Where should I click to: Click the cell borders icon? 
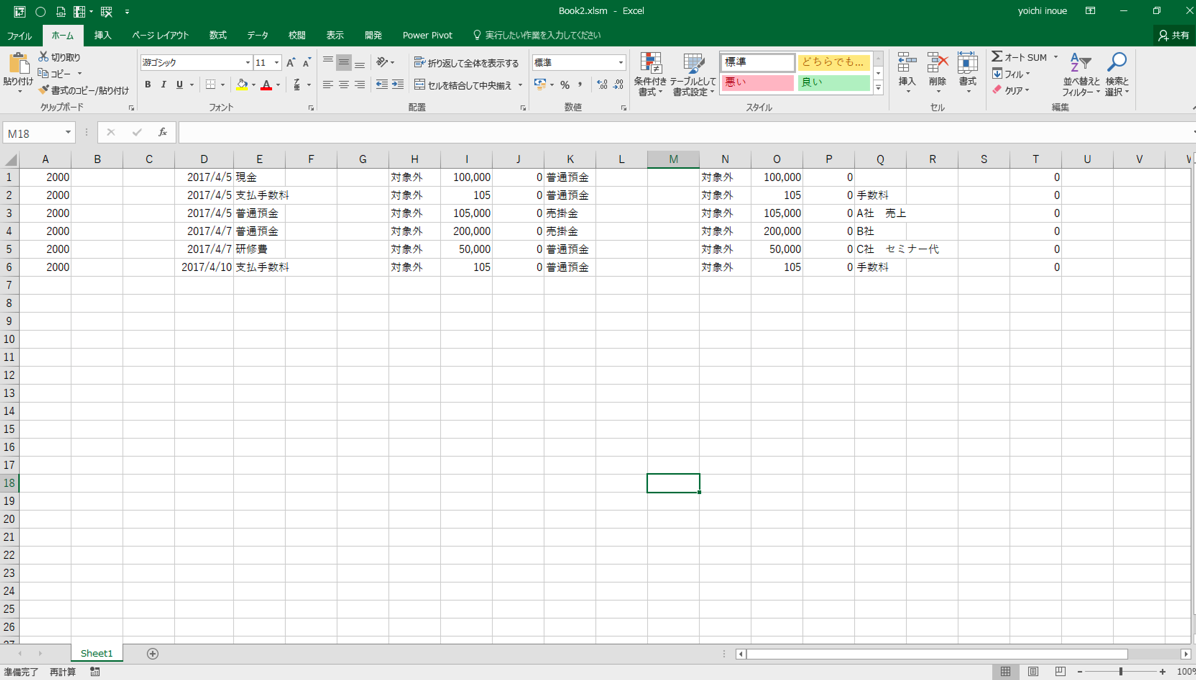(211, 85)
